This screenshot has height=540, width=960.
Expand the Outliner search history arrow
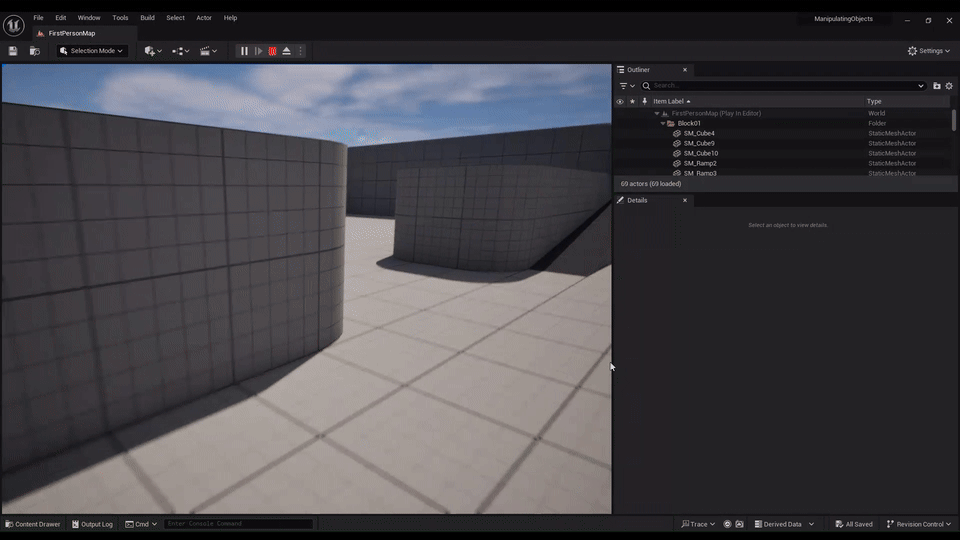pos(920,86)
